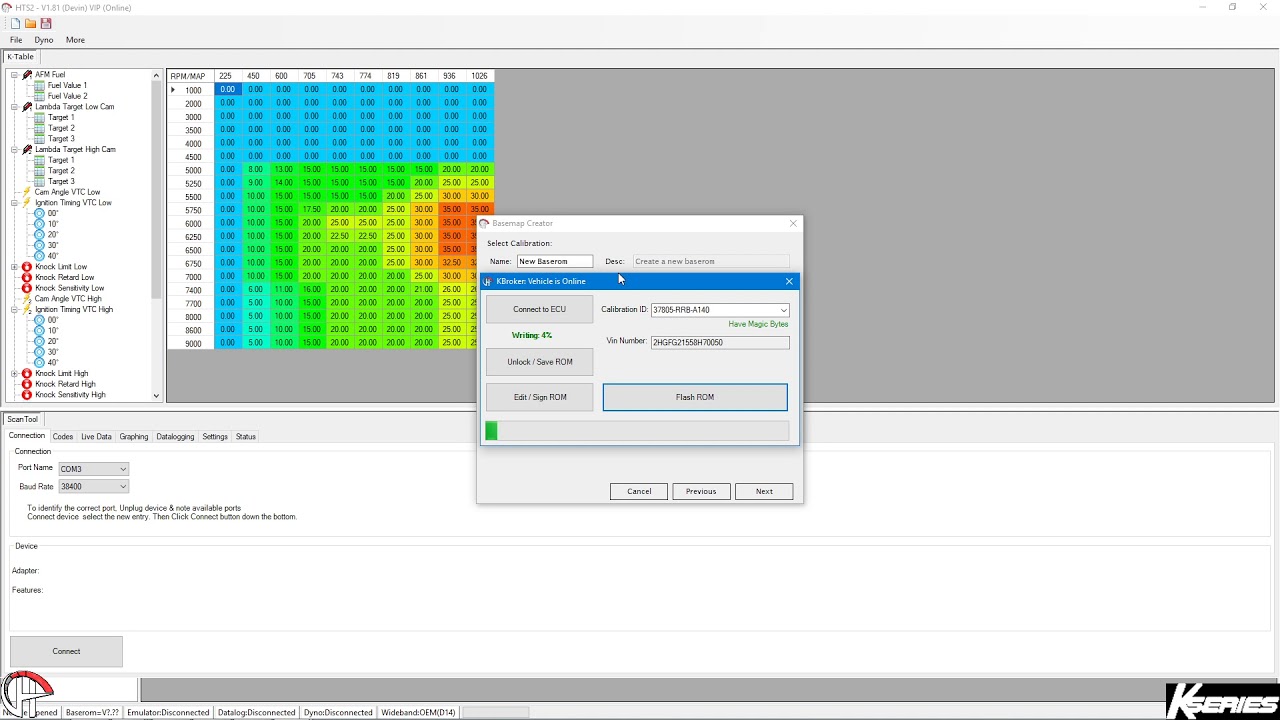Click the Have Magic Bytes label

pyautogui.click(x=758, y=324)
